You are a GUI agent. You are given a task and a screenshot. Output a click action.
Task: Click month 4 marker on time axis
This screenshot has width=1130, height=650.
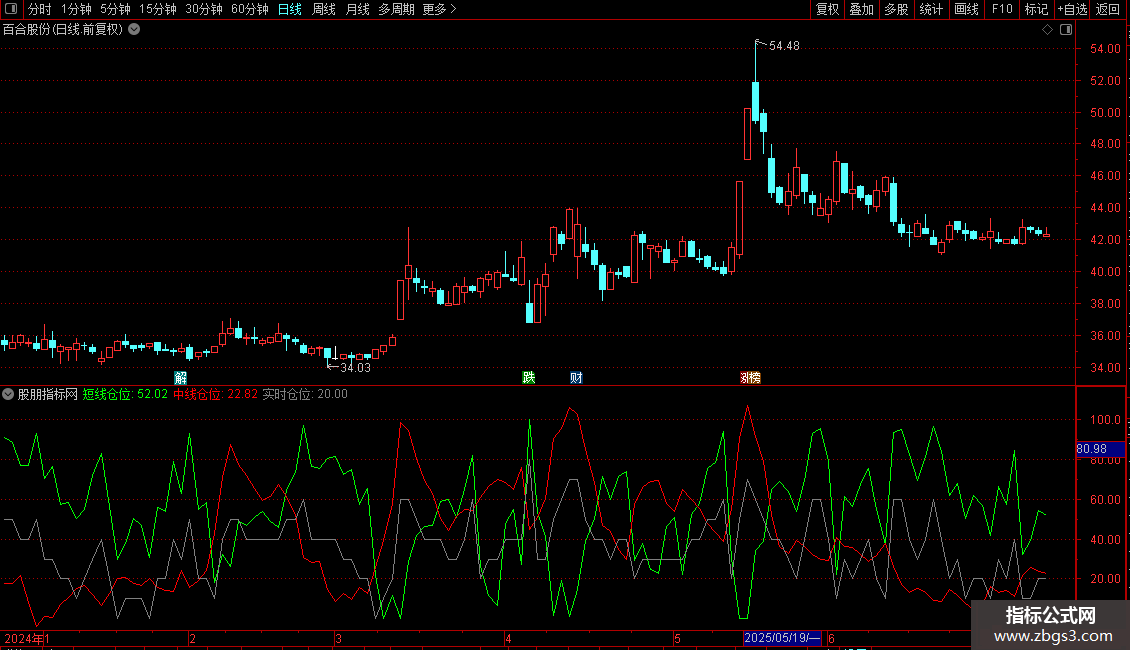point(508,638)
